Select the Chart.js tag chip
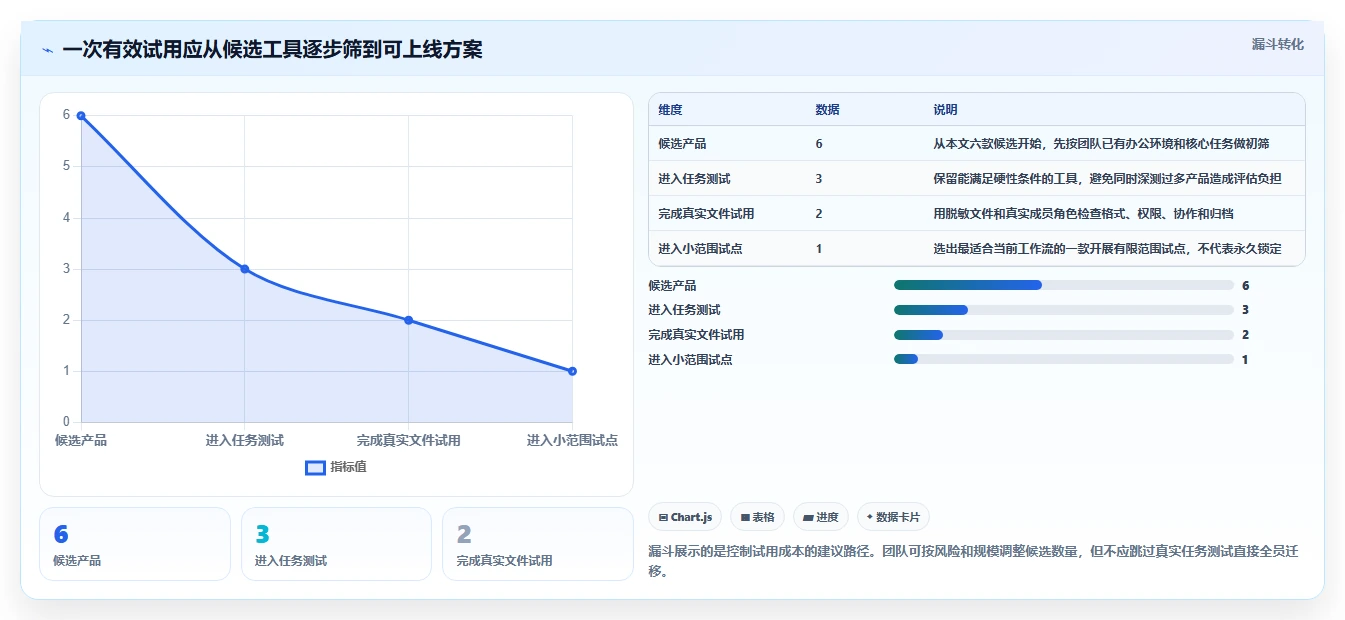Image resolution: width=1345 pixels, height=620 pixels. (685, 517)
